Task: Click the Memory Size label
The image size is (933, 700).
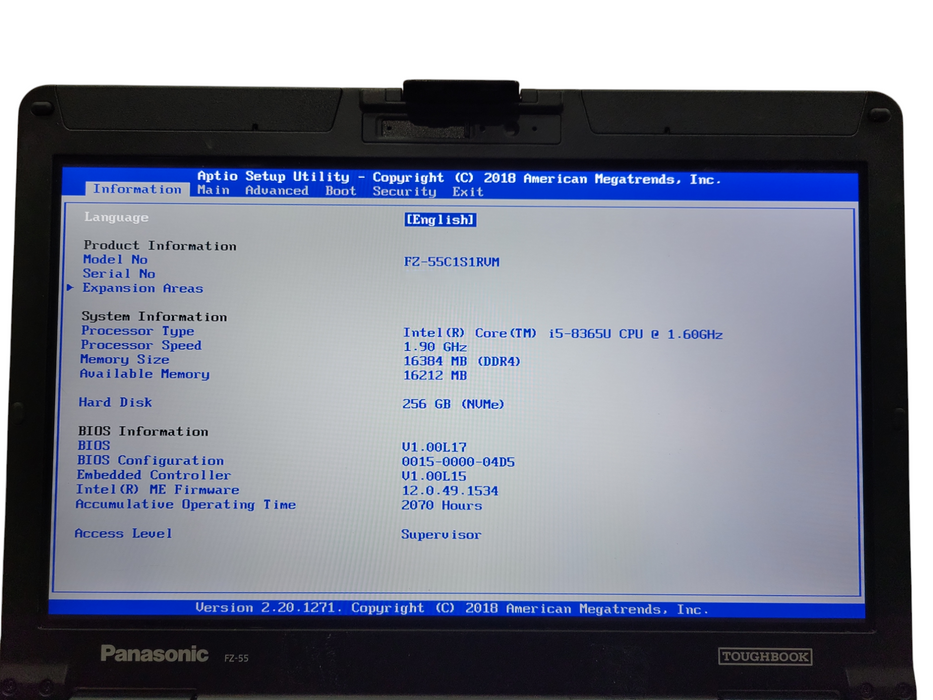Action: click(x=124, y=360)
